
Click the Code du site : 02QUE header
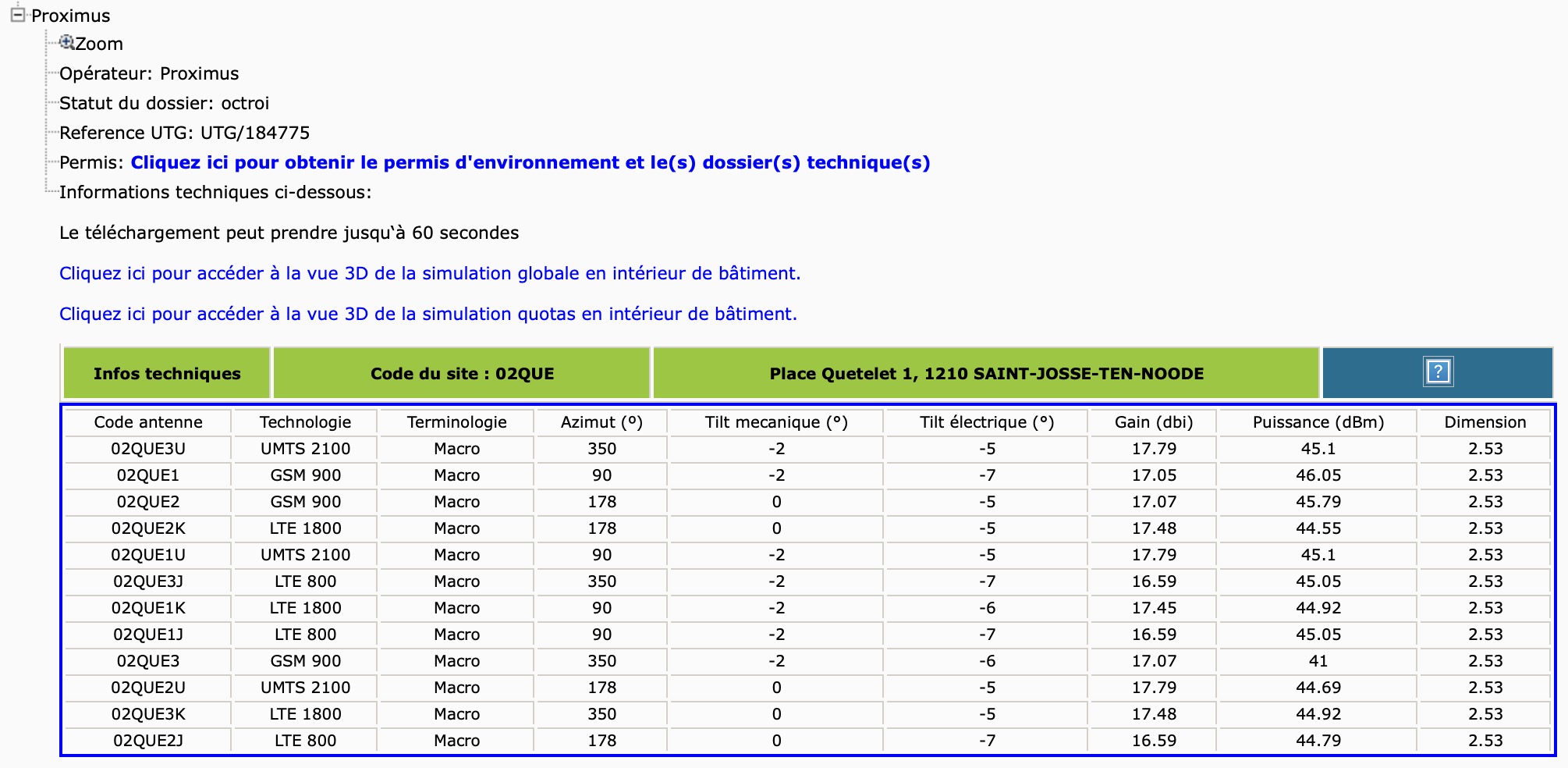[462, 373]
